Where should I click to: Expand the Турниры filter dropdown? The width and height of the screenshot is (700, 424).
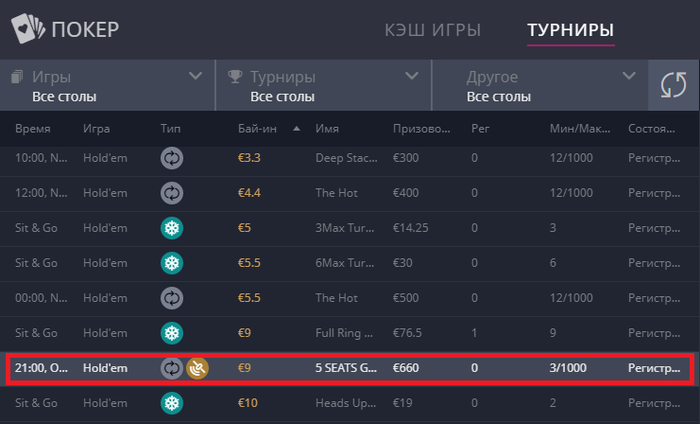point(323,85)
